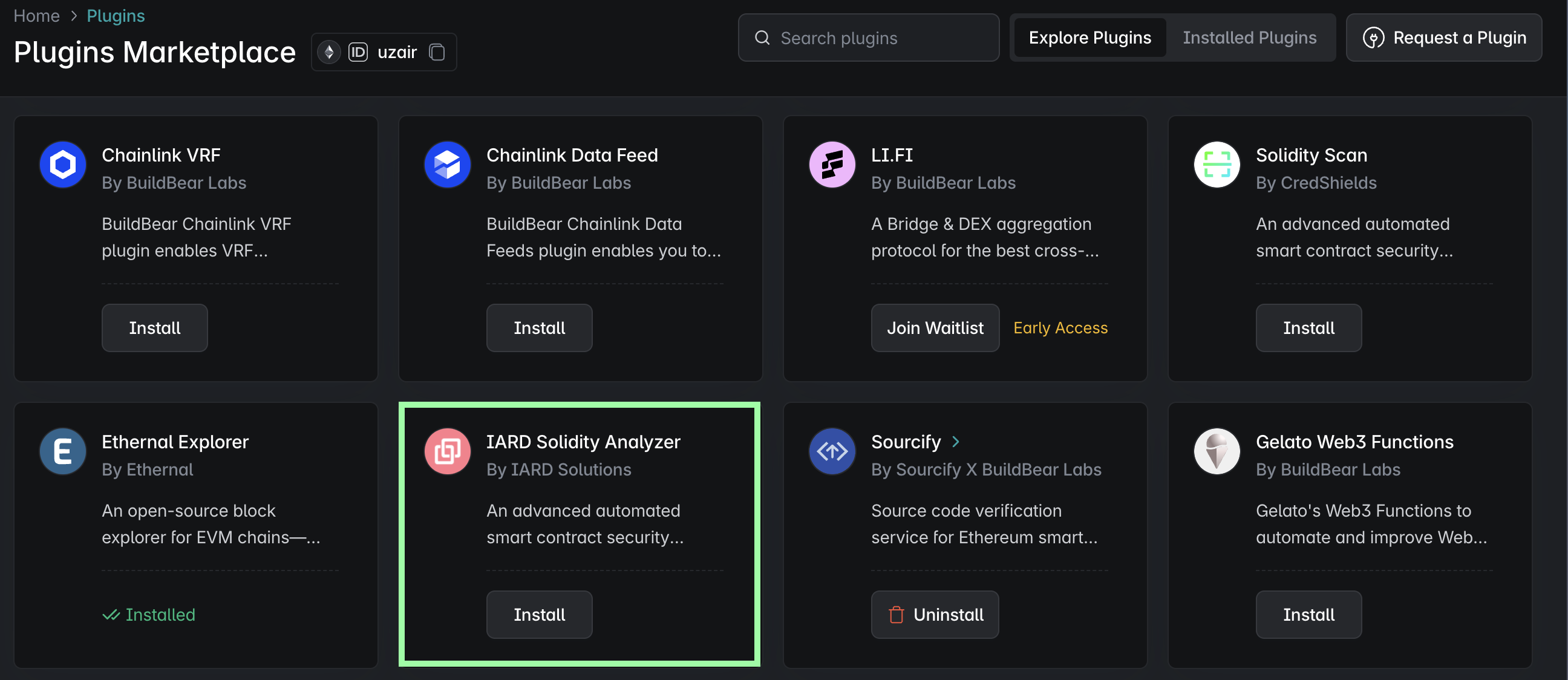The image size is (1568, 680).
Task: Click the Early Access label on LI.FI
Action: coord(1060,328)
